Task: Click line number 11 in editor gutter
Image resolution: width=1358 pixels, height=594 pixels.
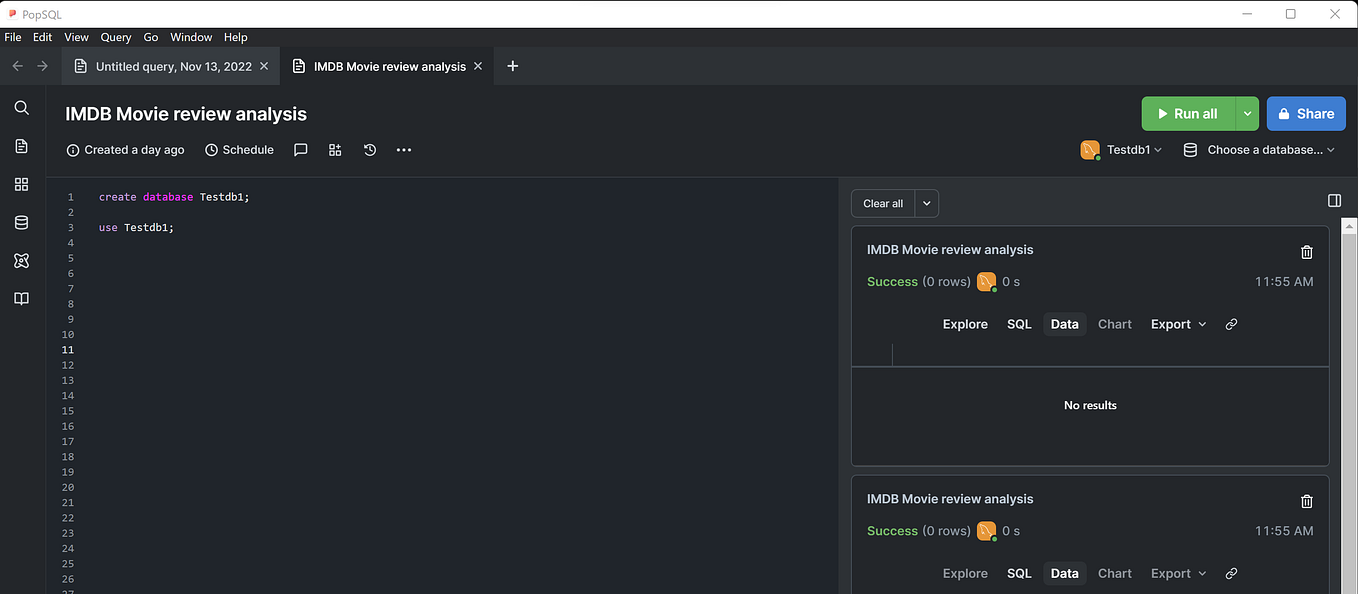Action: tap(68, 350)
